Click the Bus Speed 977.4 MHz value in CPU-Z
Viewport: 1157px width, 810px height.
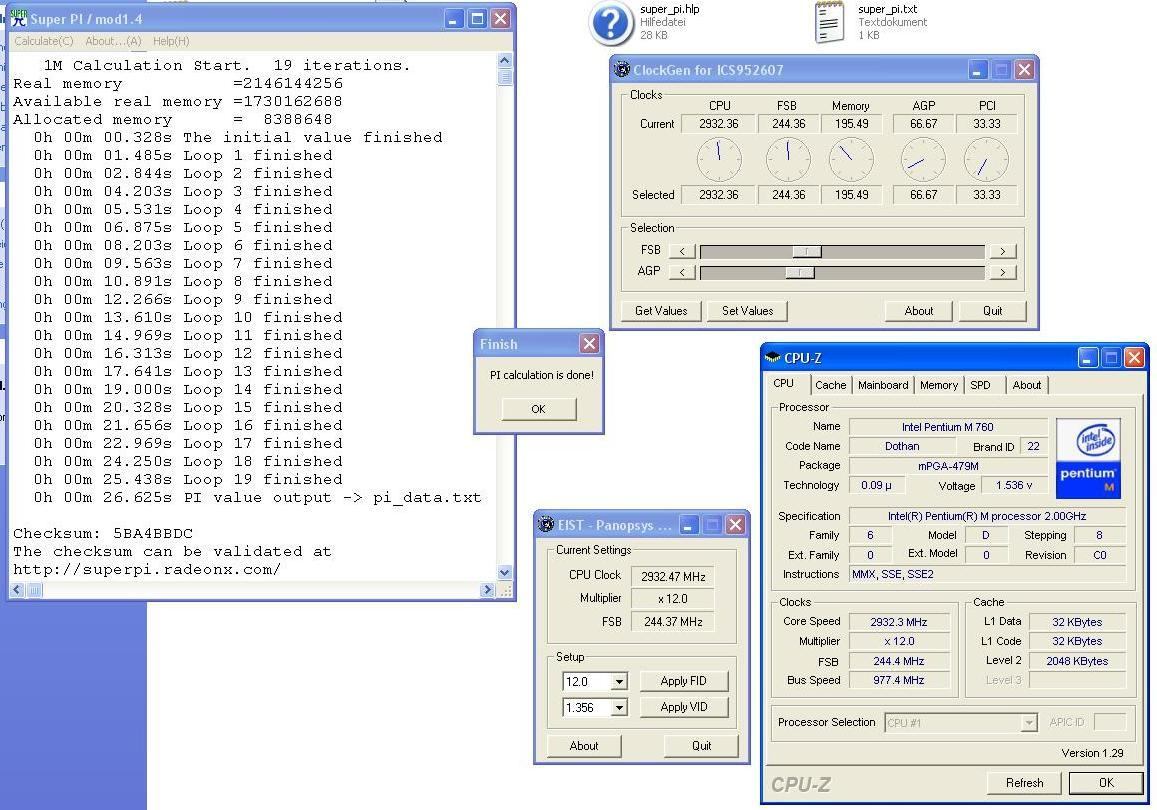click(898, 680)
